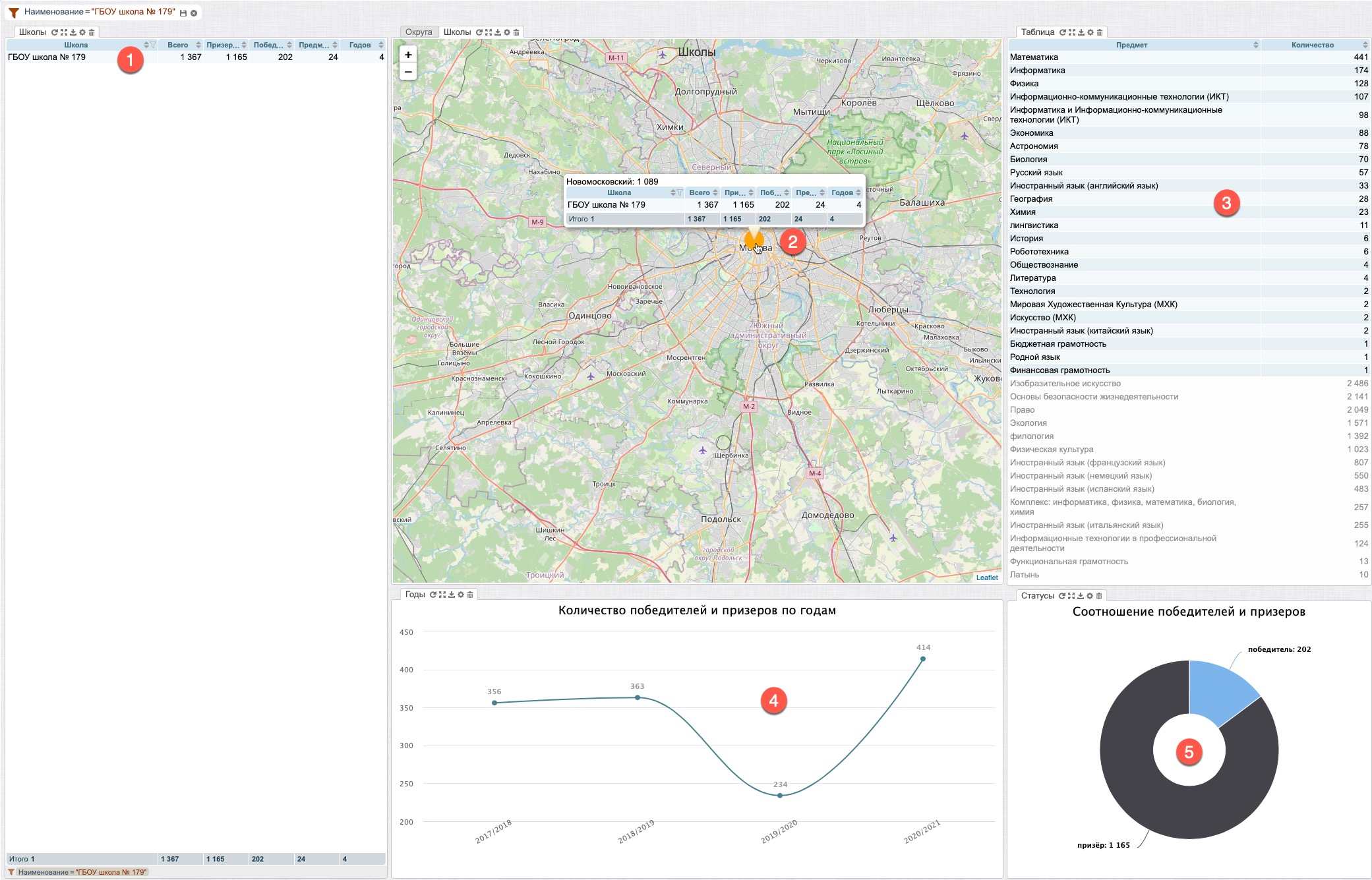The width and height of the screenshot is (1372, 880).
Task: Refresh the left Школы table widget
Action: [55, 32]
